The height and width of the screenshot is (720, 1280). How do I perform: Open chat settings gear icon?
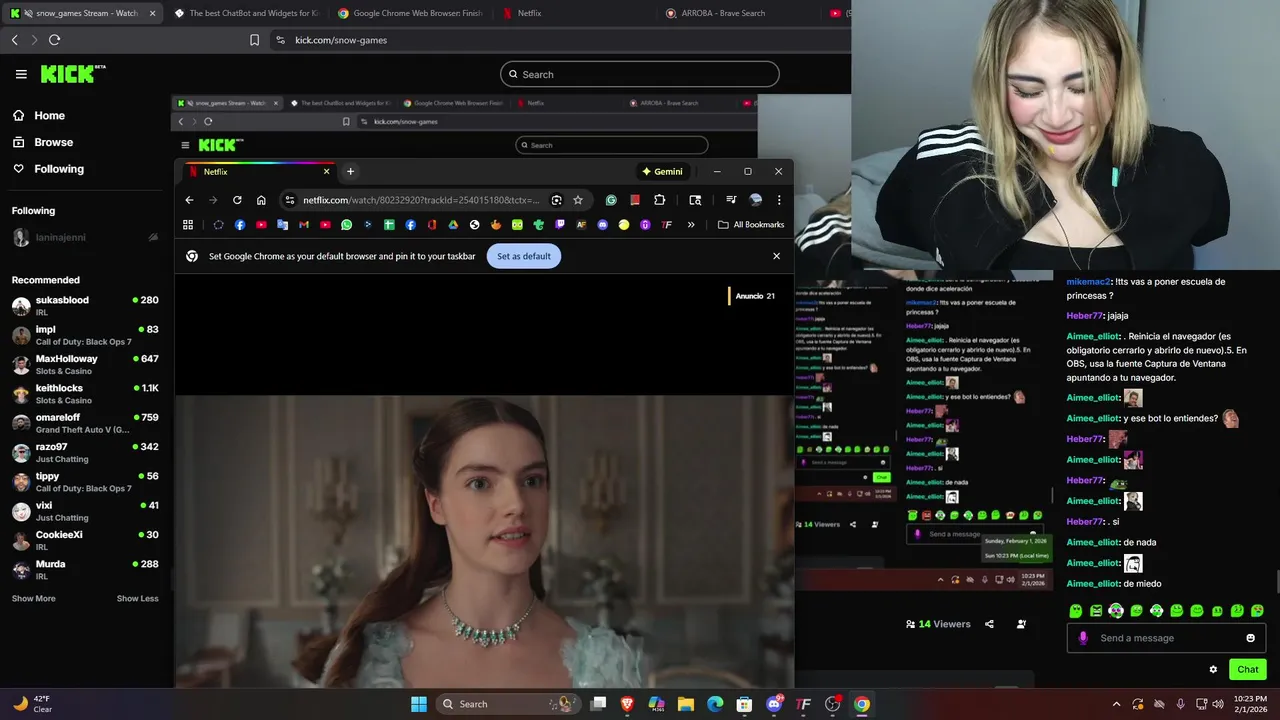pyautogui.click(x=1213, y=670)
